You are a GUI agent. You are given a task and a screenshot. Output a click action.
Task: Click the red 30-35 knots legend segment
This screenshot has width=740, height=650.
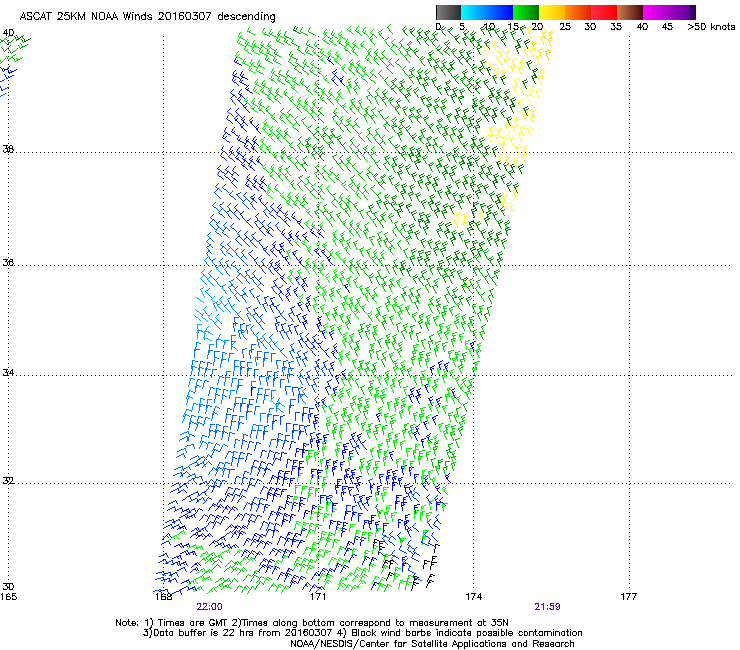pos(604,12)
